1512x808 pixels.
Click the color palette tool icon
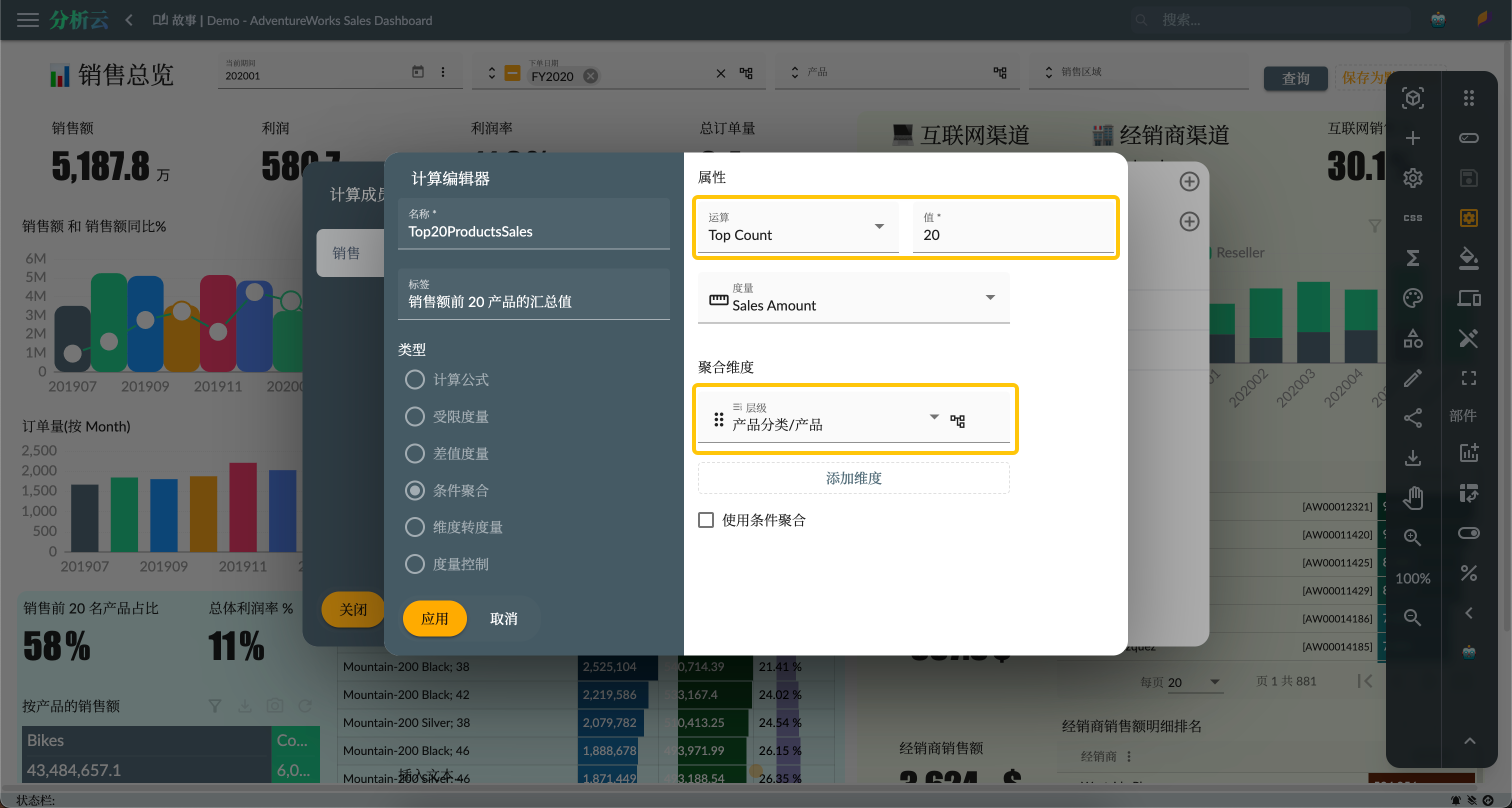pos(1414,298)
